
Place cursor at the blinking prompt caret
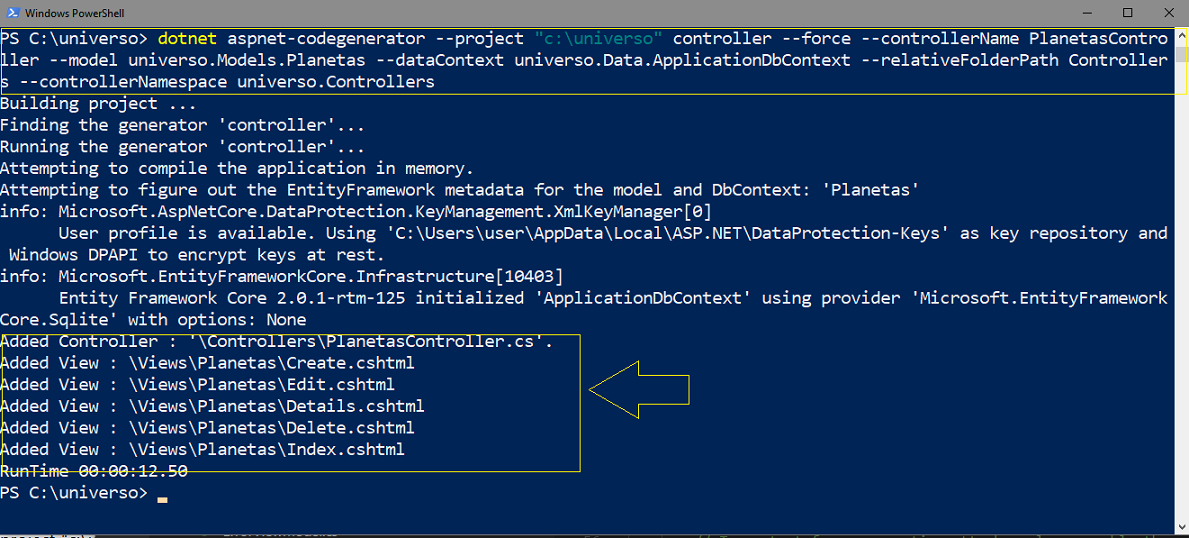point(162,499)
